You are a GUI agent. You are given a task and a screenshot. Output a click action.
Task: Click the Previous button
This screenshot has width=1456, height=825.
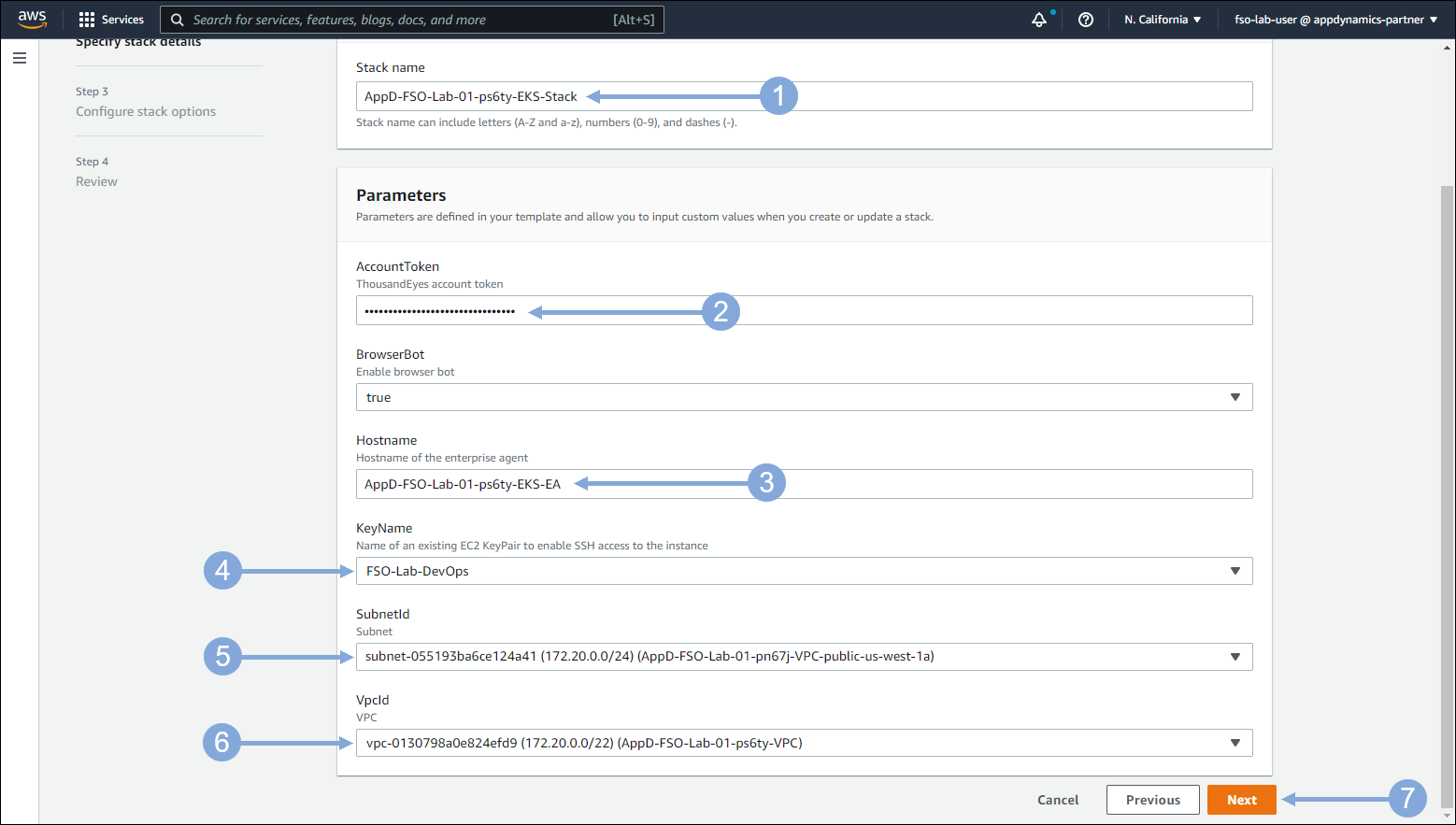point(1153,800)
